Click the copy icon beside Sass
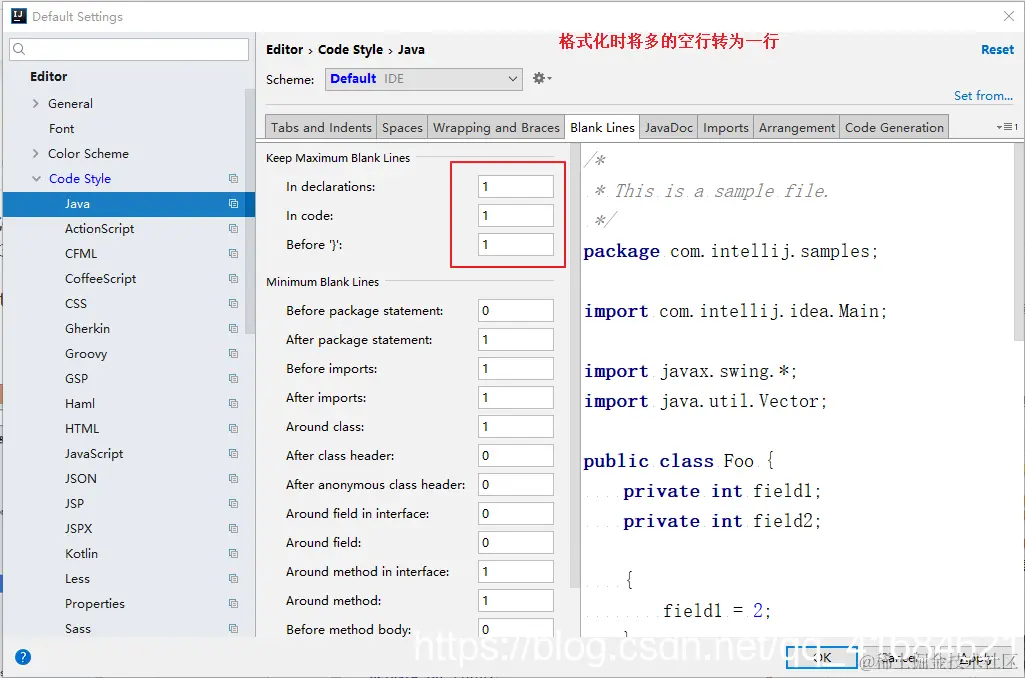Screen dimensions: 1025x678 pos(233,628)
